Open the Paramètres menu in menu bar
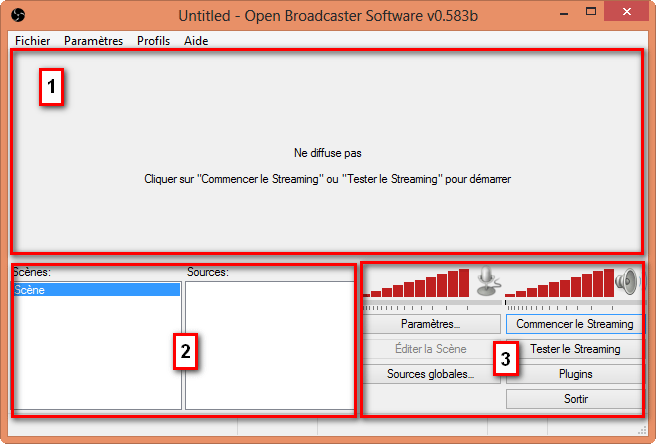Image resolution: width=656 pixels, height=444 pixels. pyautogui.click(x=93, y=41)
